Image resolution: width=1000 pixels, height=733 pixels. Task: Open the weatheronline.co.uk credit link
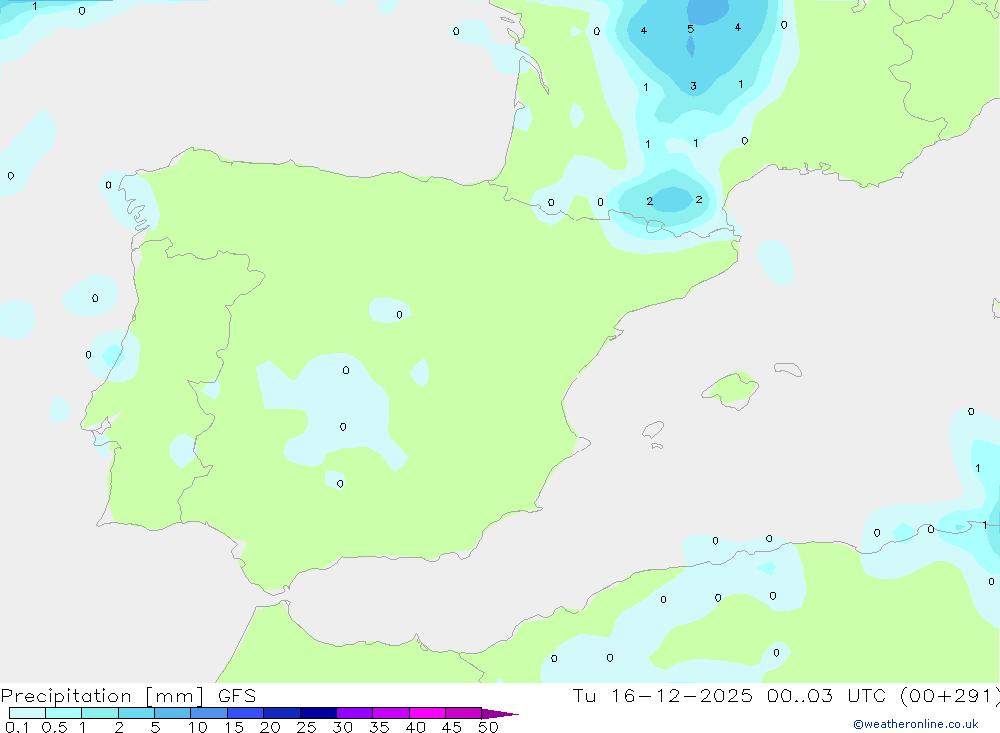tap(916, 724)
